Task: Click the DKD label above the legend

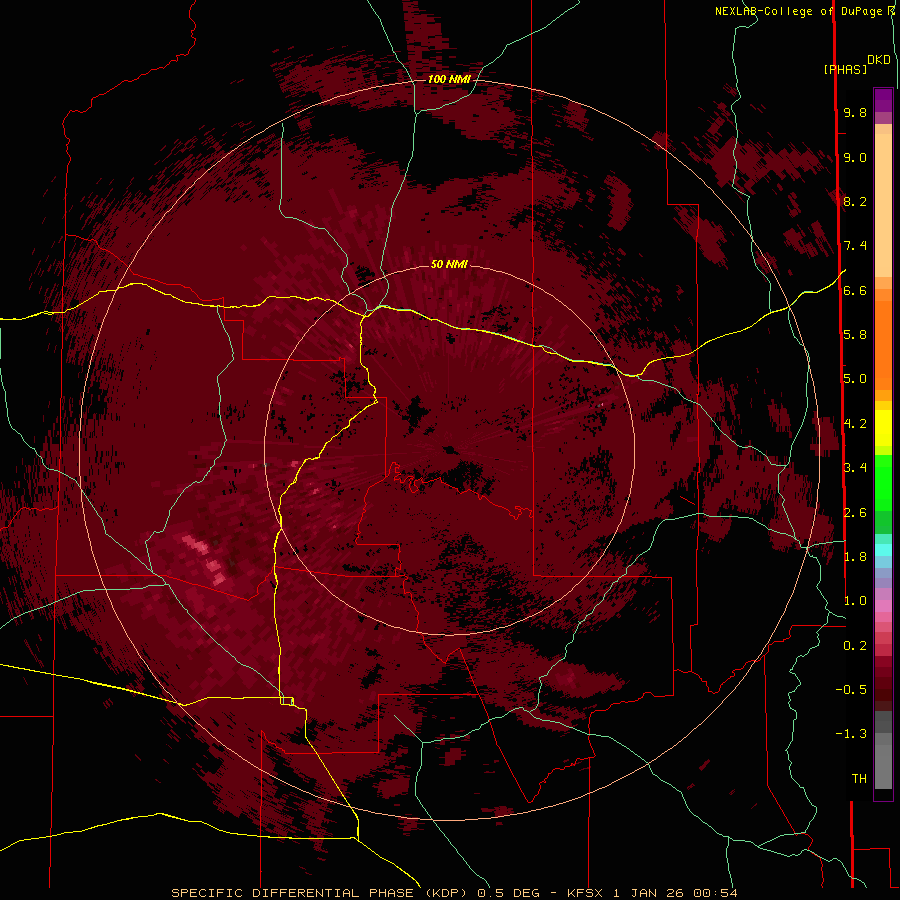Action: click(x=879, y=60)
